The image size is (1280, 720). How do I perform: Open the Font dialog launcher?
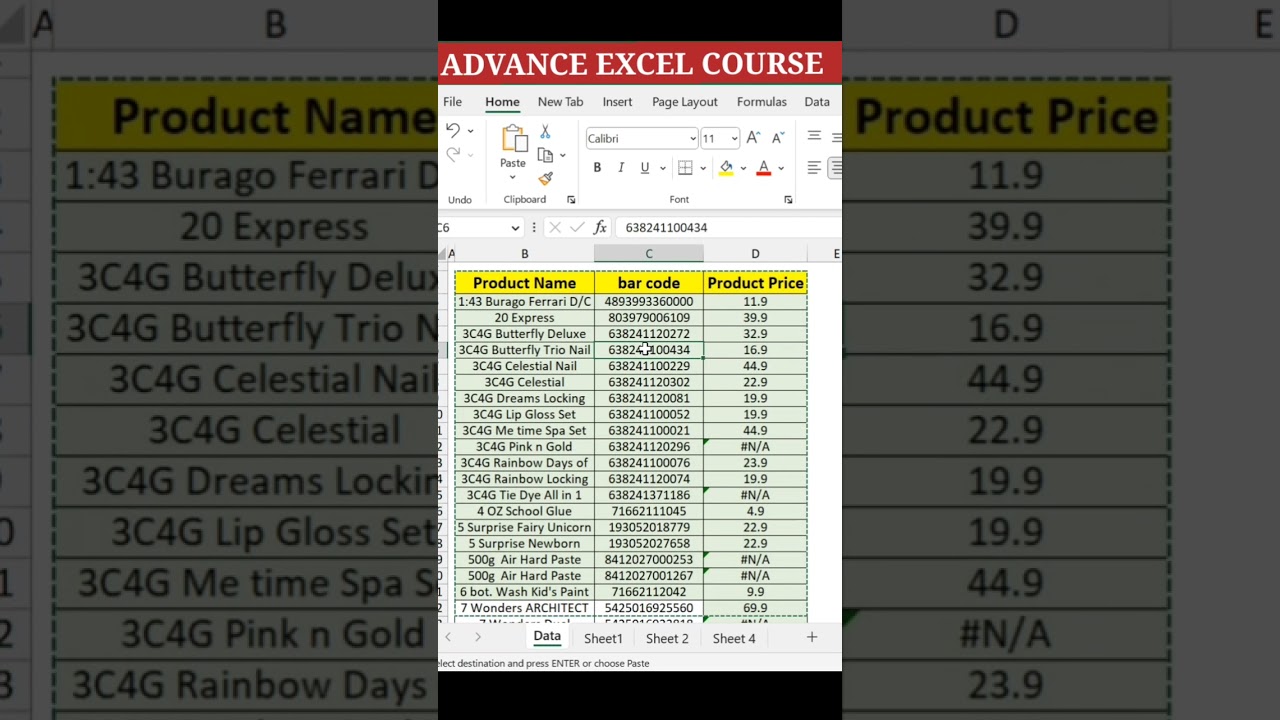click(788, 200)
